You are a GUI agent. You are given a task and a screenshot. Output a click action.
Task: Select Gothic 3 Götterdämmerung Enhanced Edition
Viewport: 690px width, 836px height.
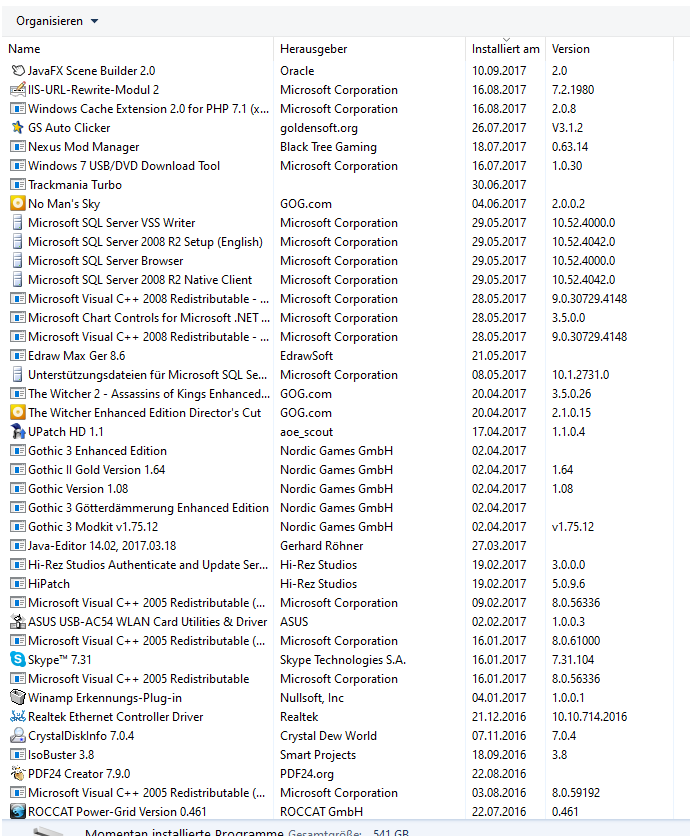click(148, 508)
